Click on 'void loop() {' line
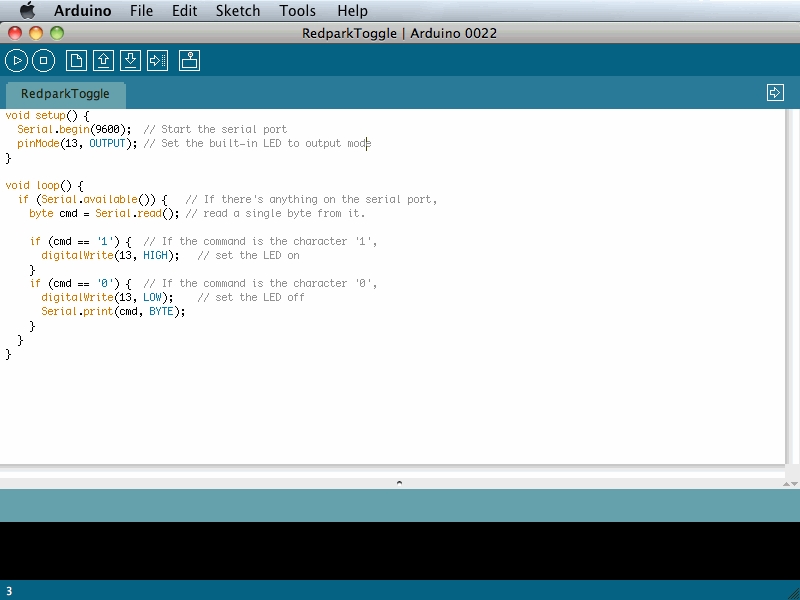The height and width of the screenshot is (600, 800). pyautogui.click(x=44, y=186)
